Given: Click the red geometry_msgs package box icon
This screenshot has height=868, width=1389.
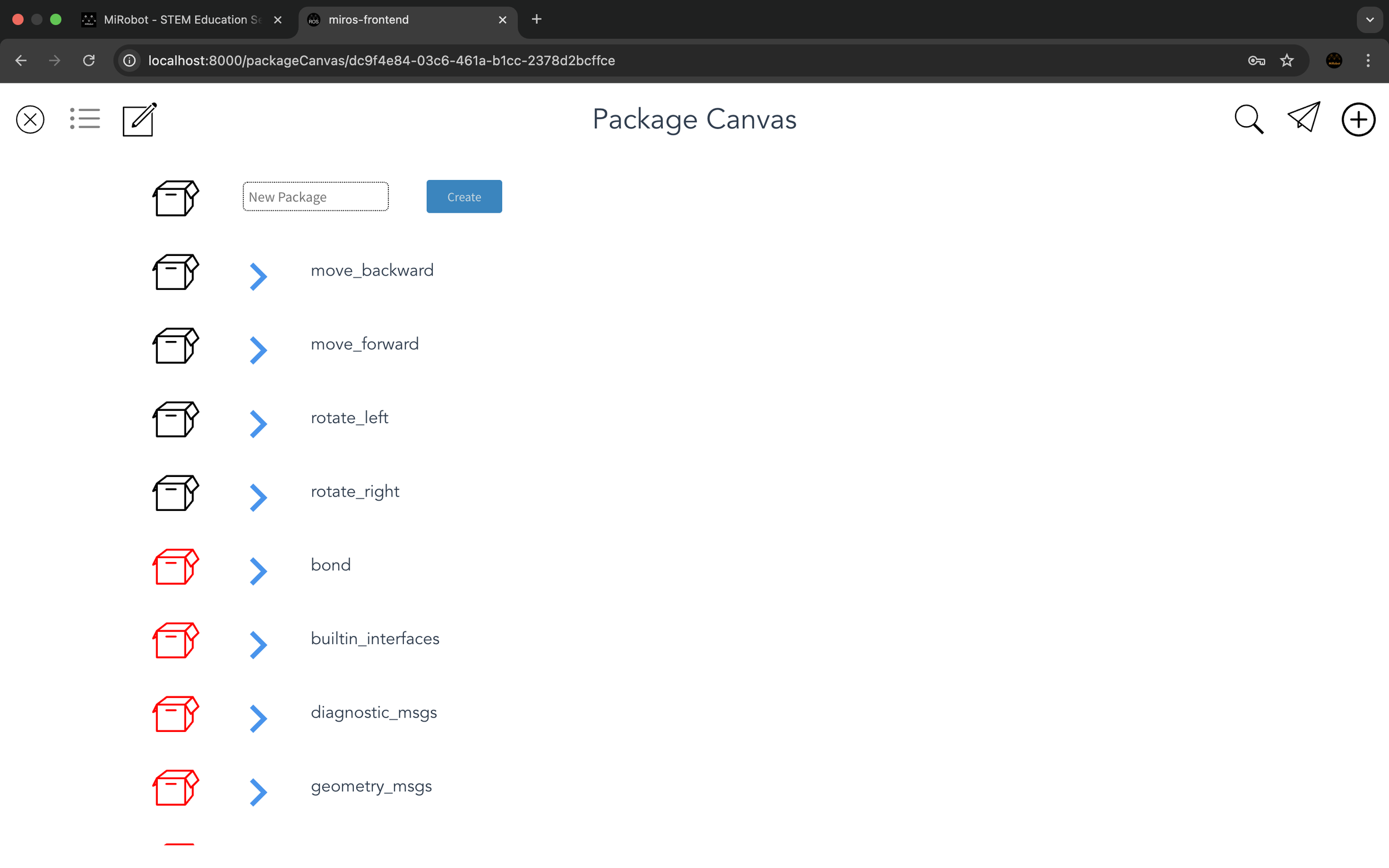Looking at the screenshot, I should tap(175, 787).
